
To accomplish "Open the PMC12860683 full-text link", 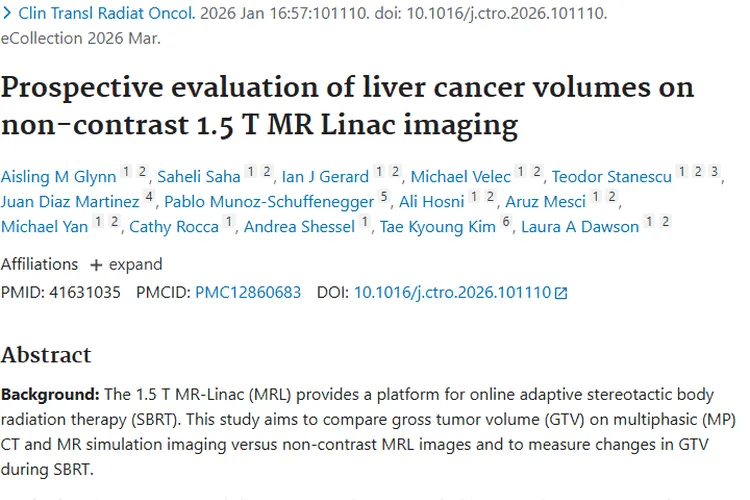I will point(248,293).
